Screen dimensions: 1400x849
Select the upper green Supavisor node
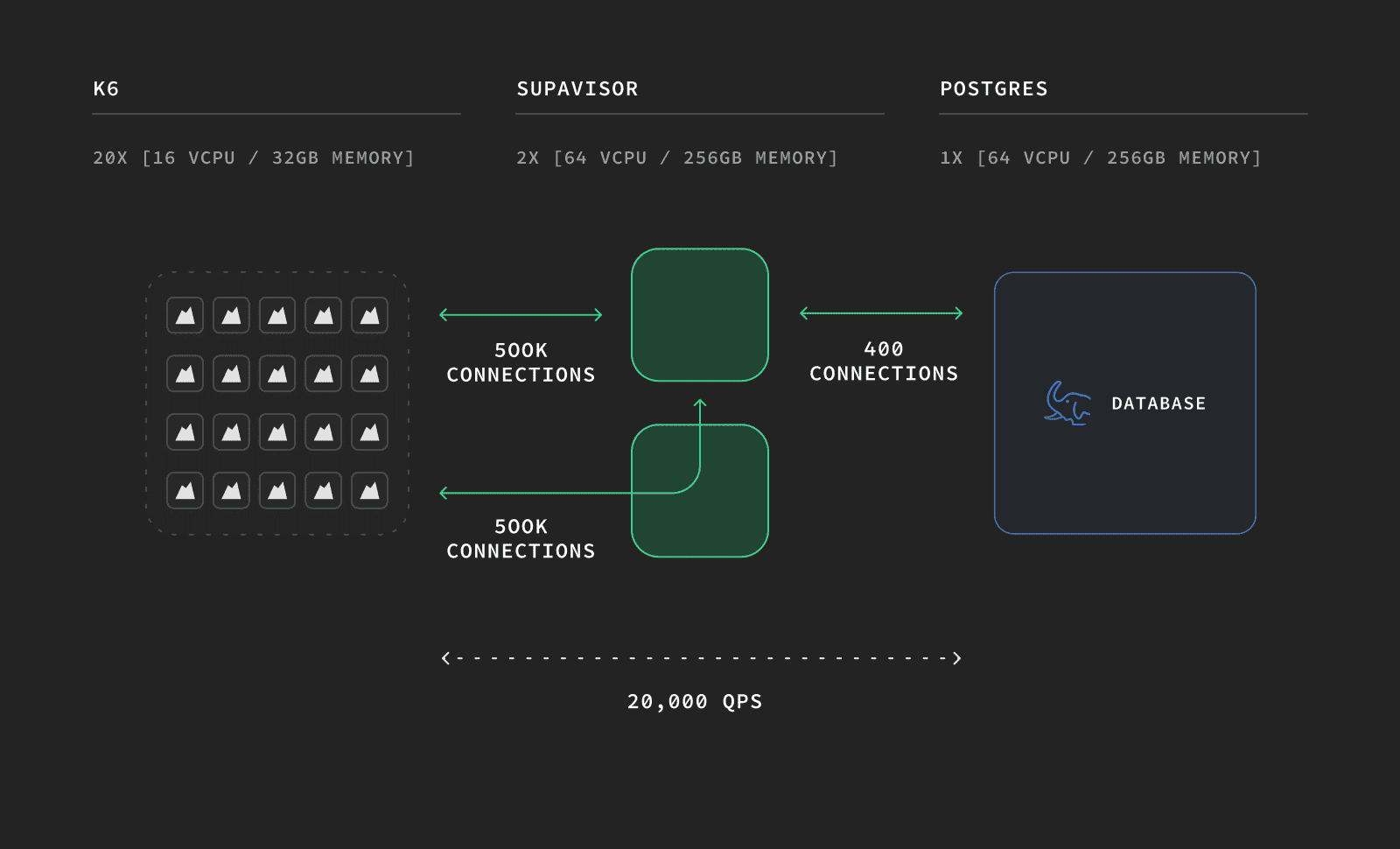pos(700,315)
